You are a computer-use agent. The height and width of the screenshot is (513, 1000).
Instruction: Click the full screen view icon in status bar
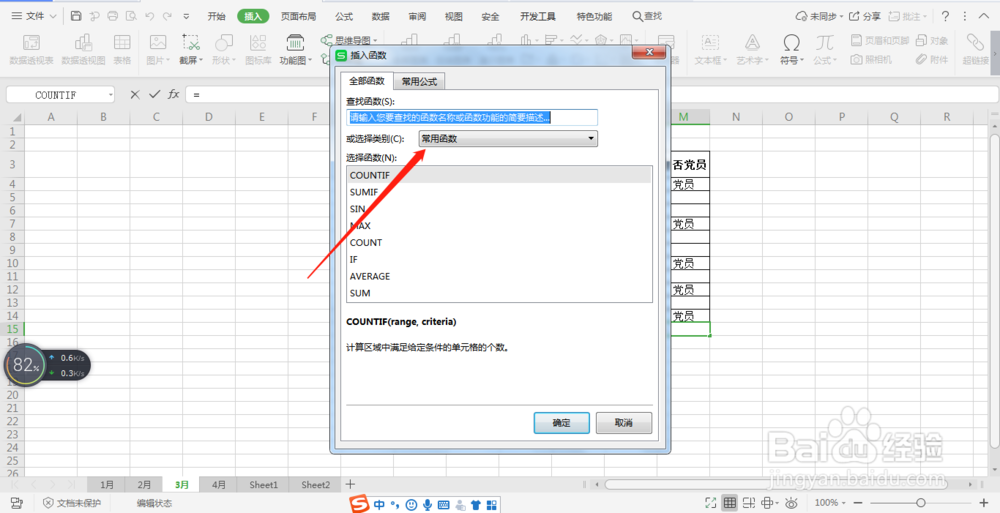coord(711,503)
